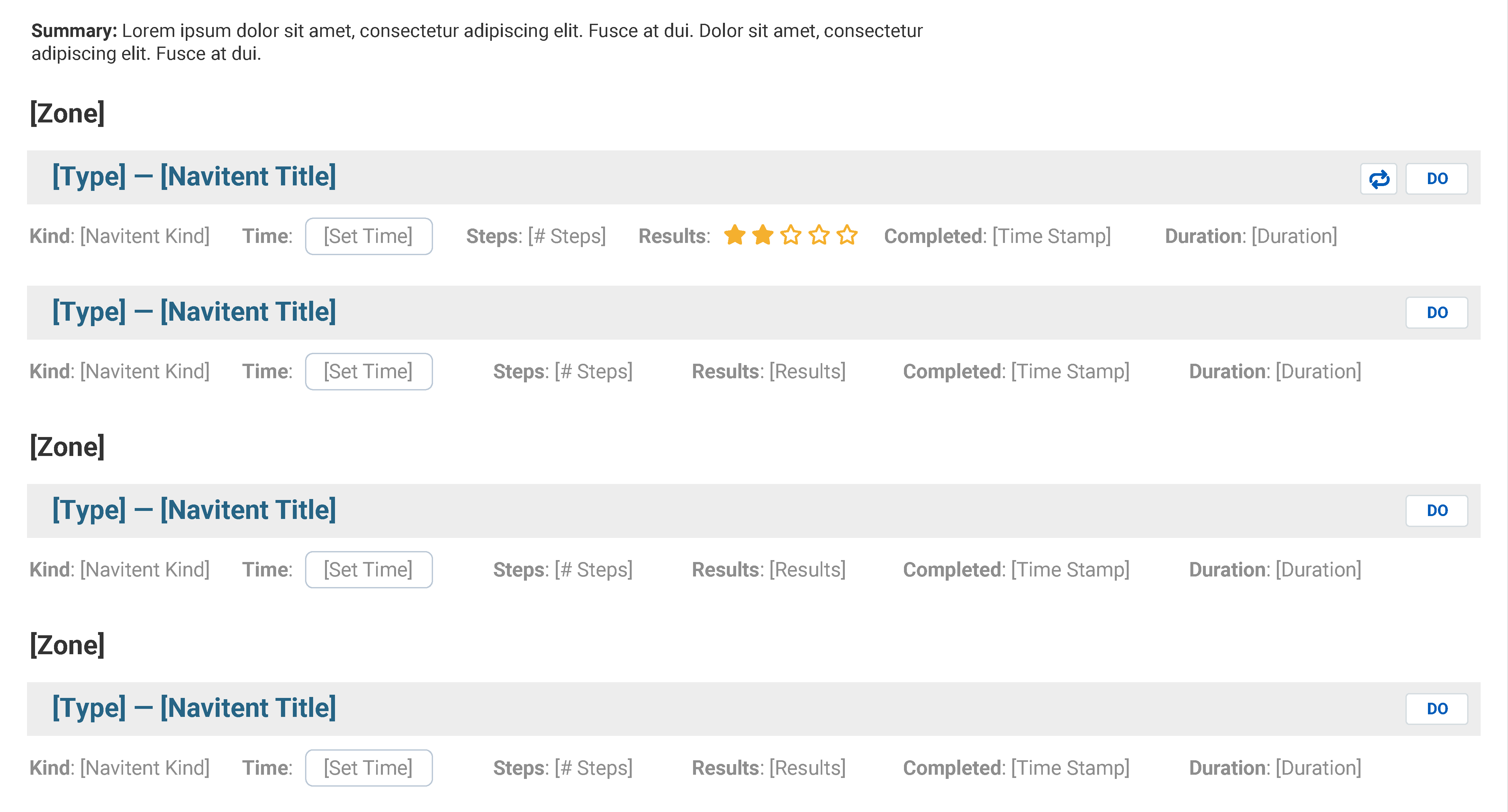Click DO button in second Zone
1508x812 pixels.
[1437, 511]
